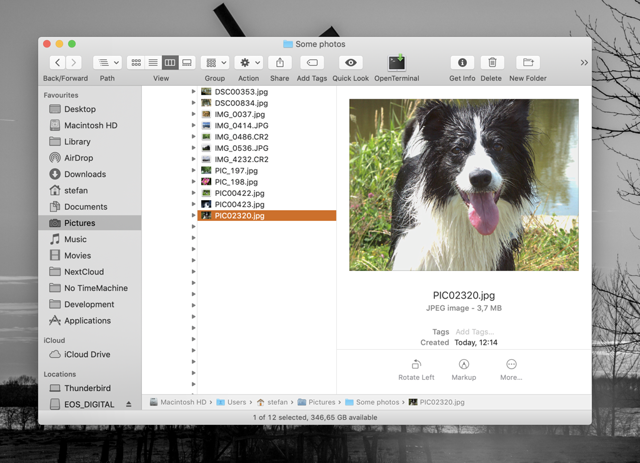This screenshot has width=640, height=463.
Task: Open Desktop in the sidebar
Action: click(x=90, y=109)
